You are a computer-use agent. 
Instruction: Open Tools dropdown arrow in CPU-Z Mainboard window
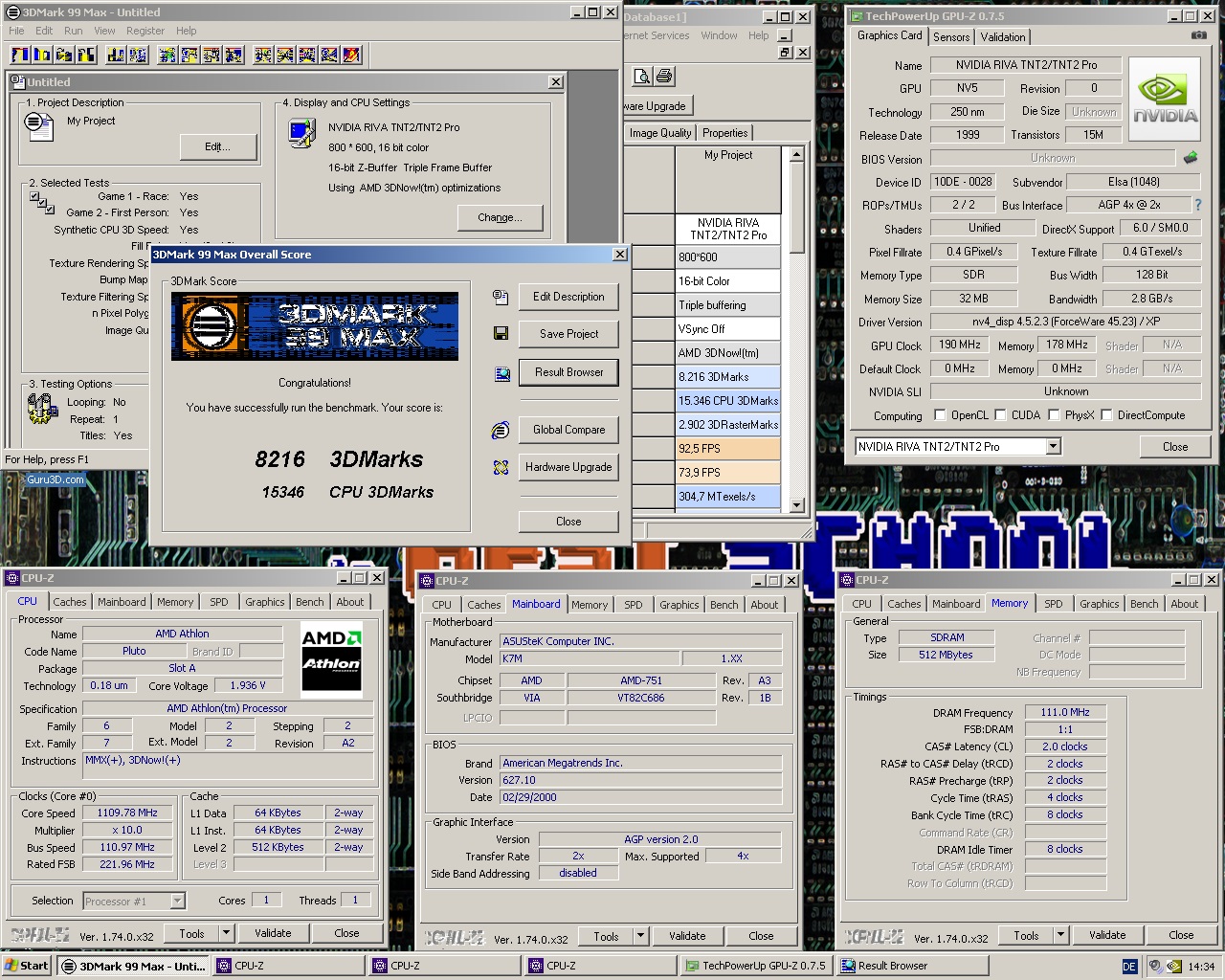coord(641,937)
